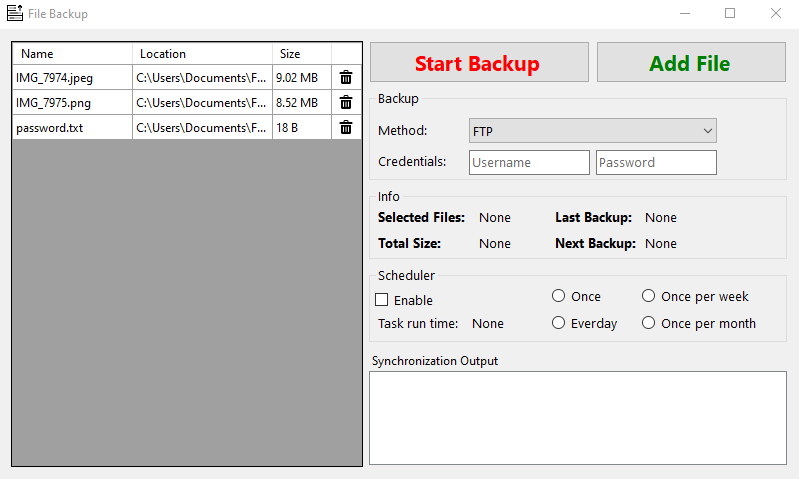Focus the Username input field
The width and height of the screenshot is (799, 479).
coord(529,162)
